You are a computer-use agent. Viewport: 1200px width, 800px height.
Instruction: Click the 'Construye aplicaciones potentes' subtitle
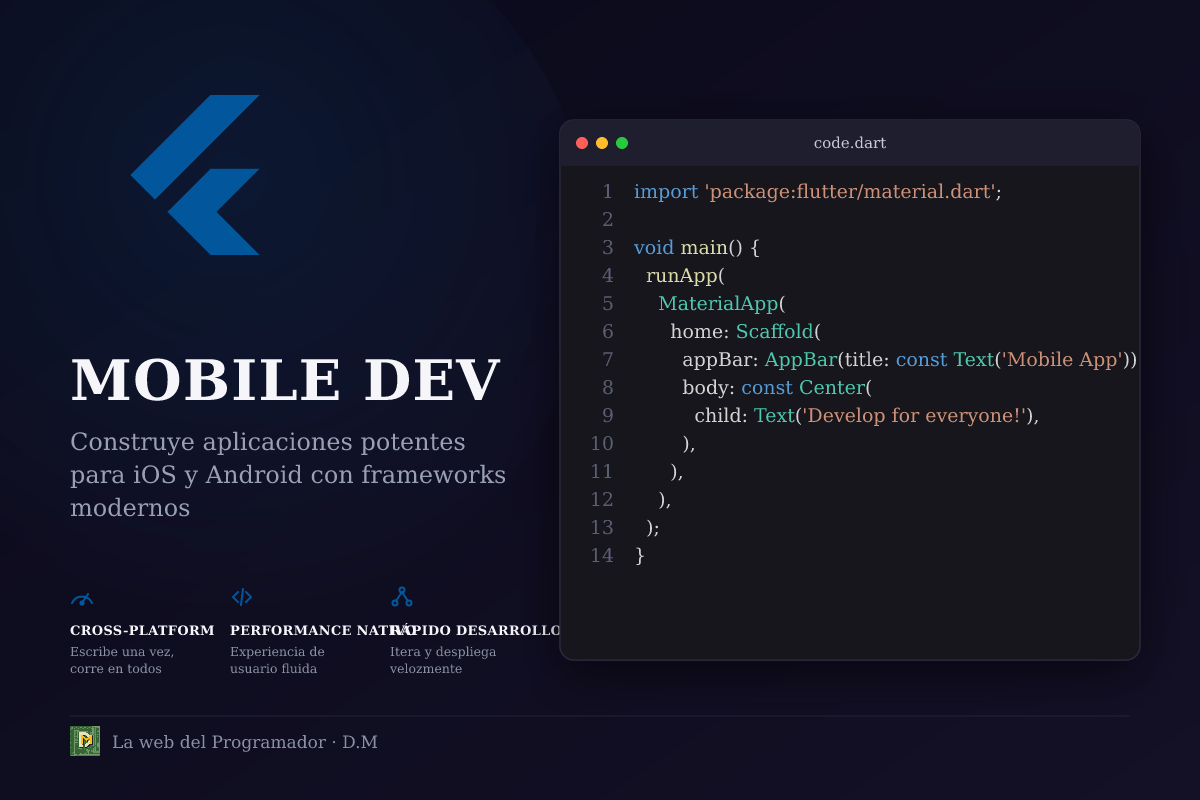click(288, 475)
